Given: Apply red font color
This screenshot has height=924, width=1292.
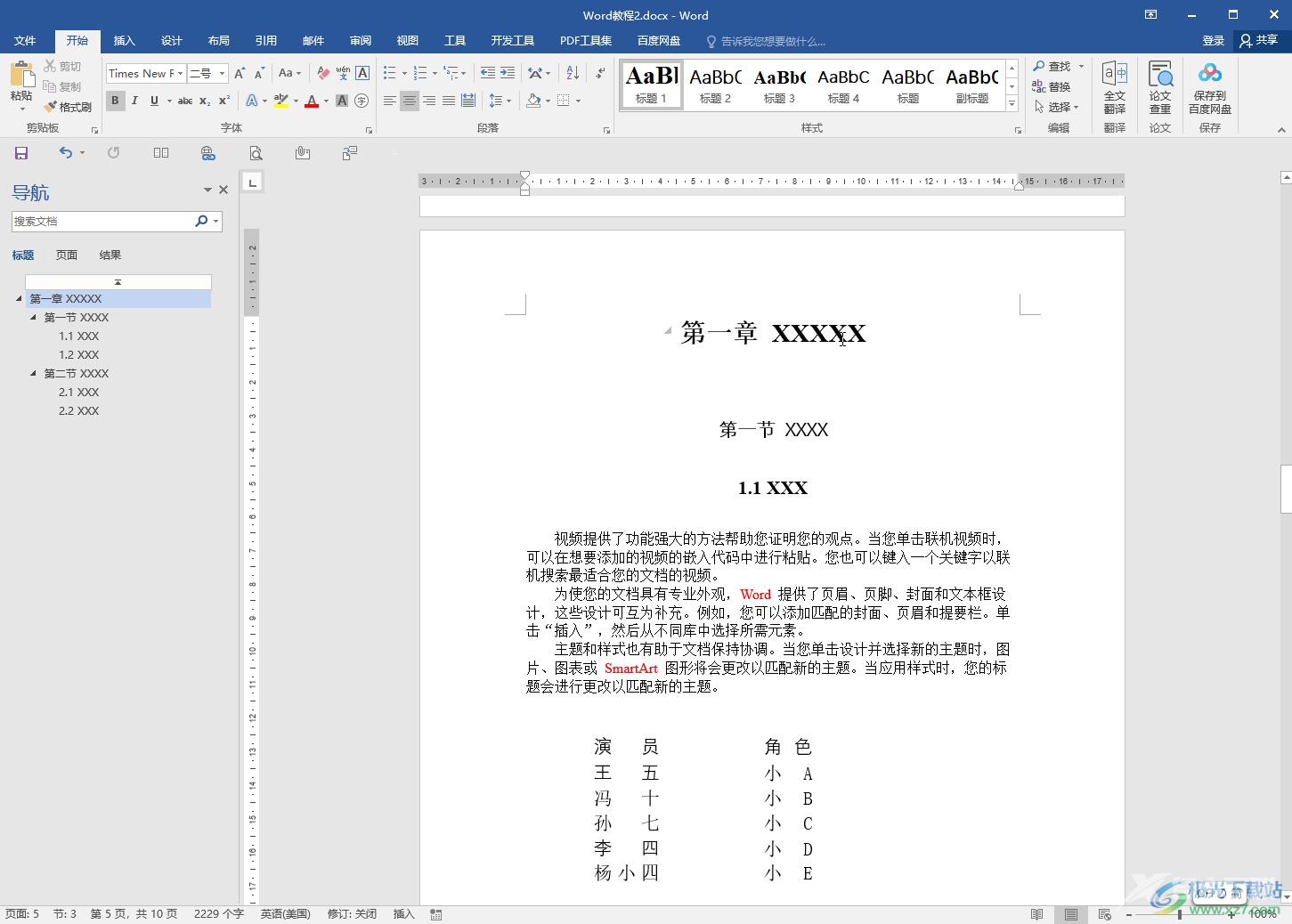Looking at the screenshot, I should [x=312, y=101].
